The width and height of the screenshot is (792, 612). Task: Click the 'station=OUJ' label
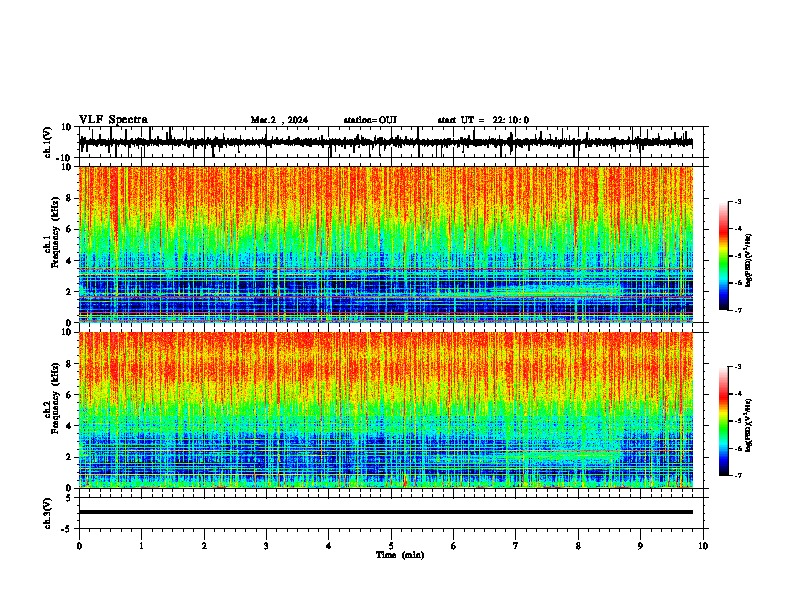(x=370, y=120)
